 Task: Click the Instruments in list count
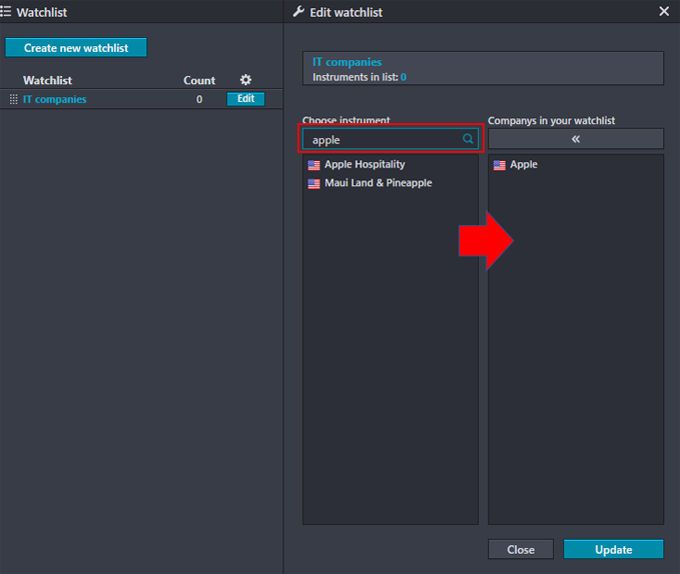click(x=403, y=77)
